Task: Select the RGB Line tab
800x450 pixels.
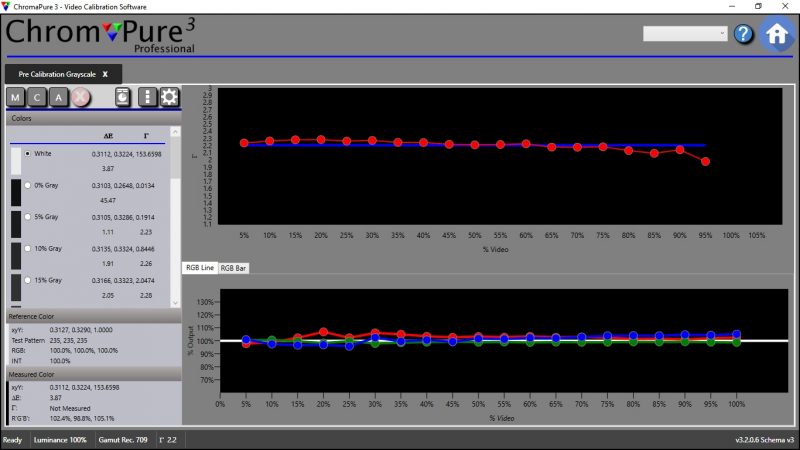Action: click(199, 268)
